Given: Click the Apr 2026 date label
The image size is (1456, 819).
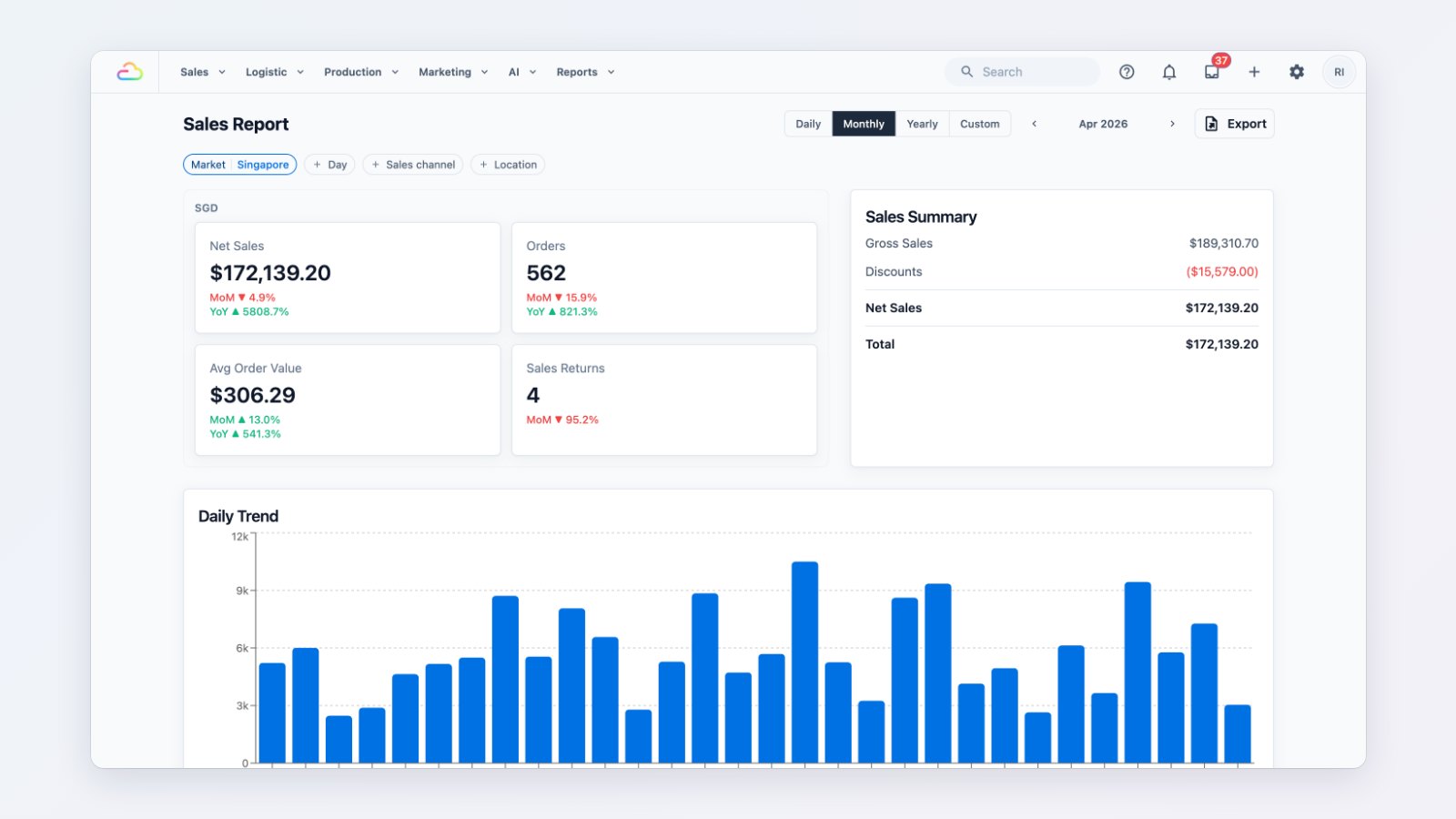Looking at the screenshot, I should (x=1103, y=124).
